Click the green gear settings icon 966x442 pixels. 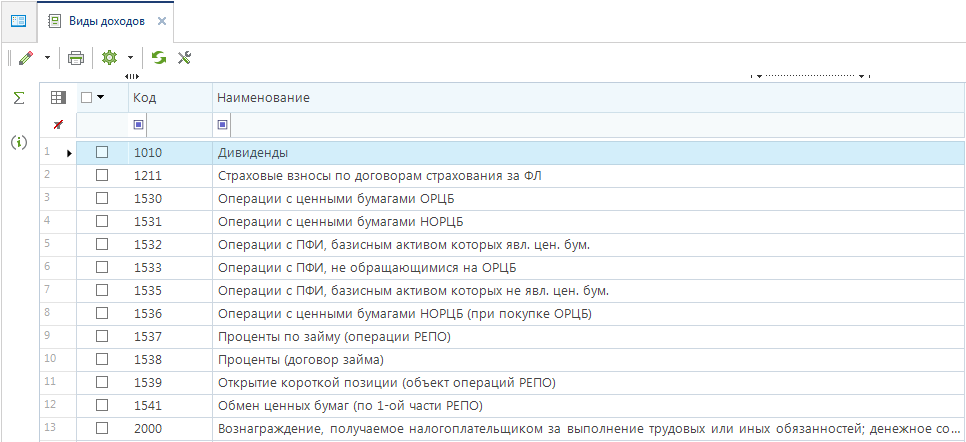[x=110, y=58]
